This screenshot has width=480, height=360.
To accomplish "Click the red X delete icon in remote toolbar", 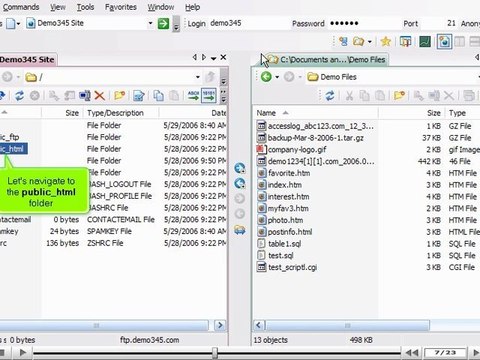I will tap(99, 96).
